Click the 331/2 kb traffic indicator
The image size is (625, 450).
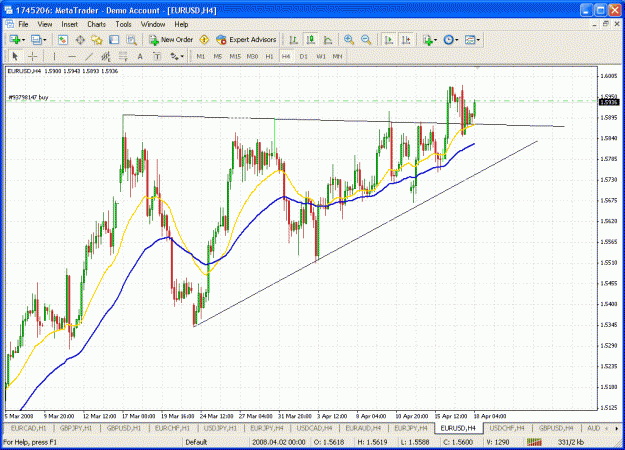click(570, 442)
